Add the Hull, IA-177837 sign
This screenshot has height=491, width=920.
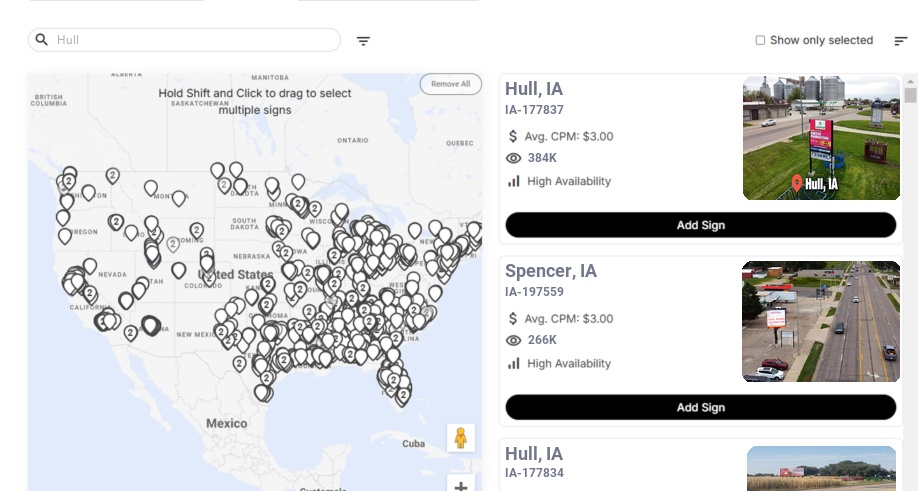(700, 225)
